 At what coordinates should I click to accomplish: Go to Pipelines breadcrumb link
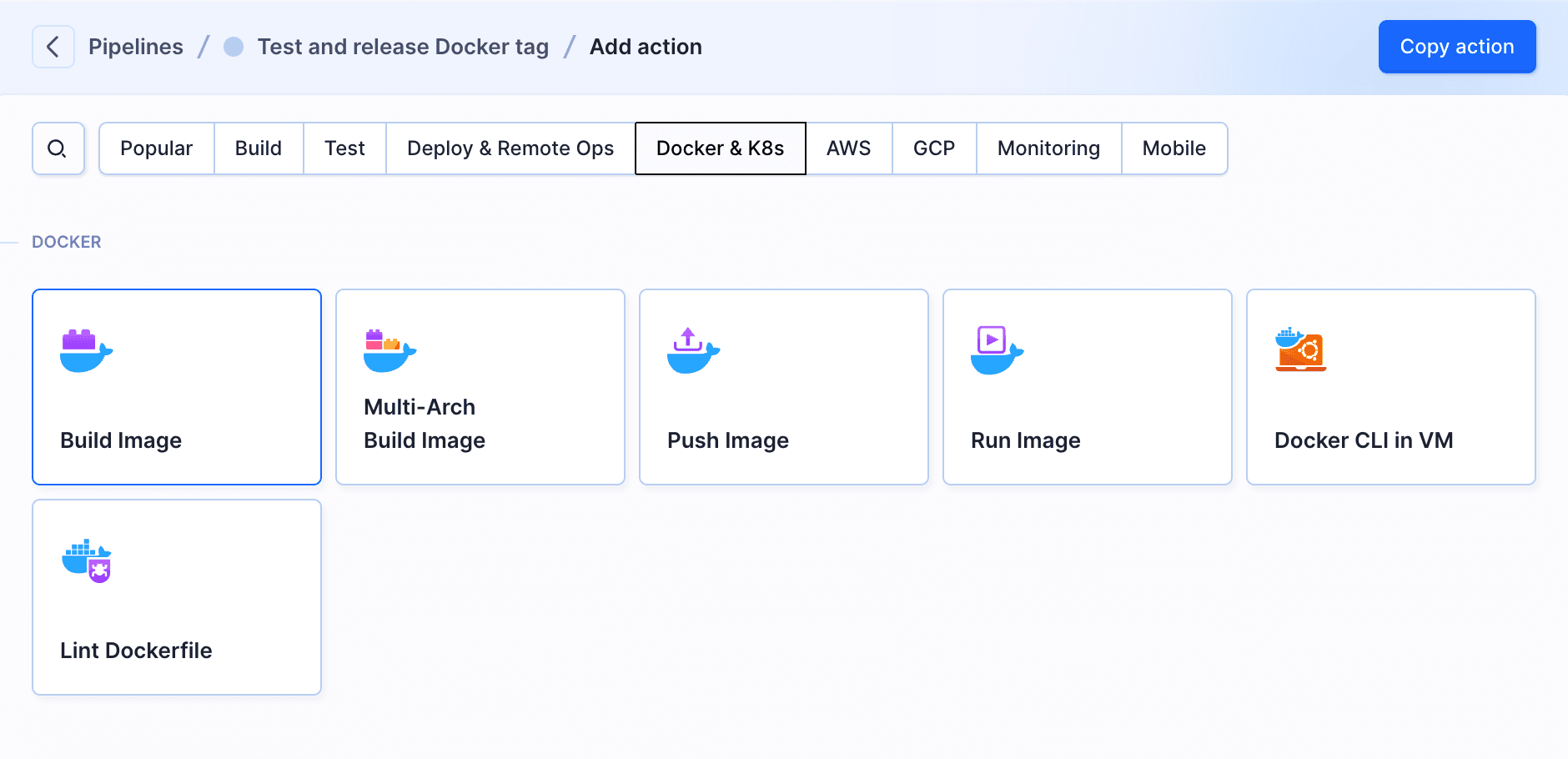click(136, 47)
